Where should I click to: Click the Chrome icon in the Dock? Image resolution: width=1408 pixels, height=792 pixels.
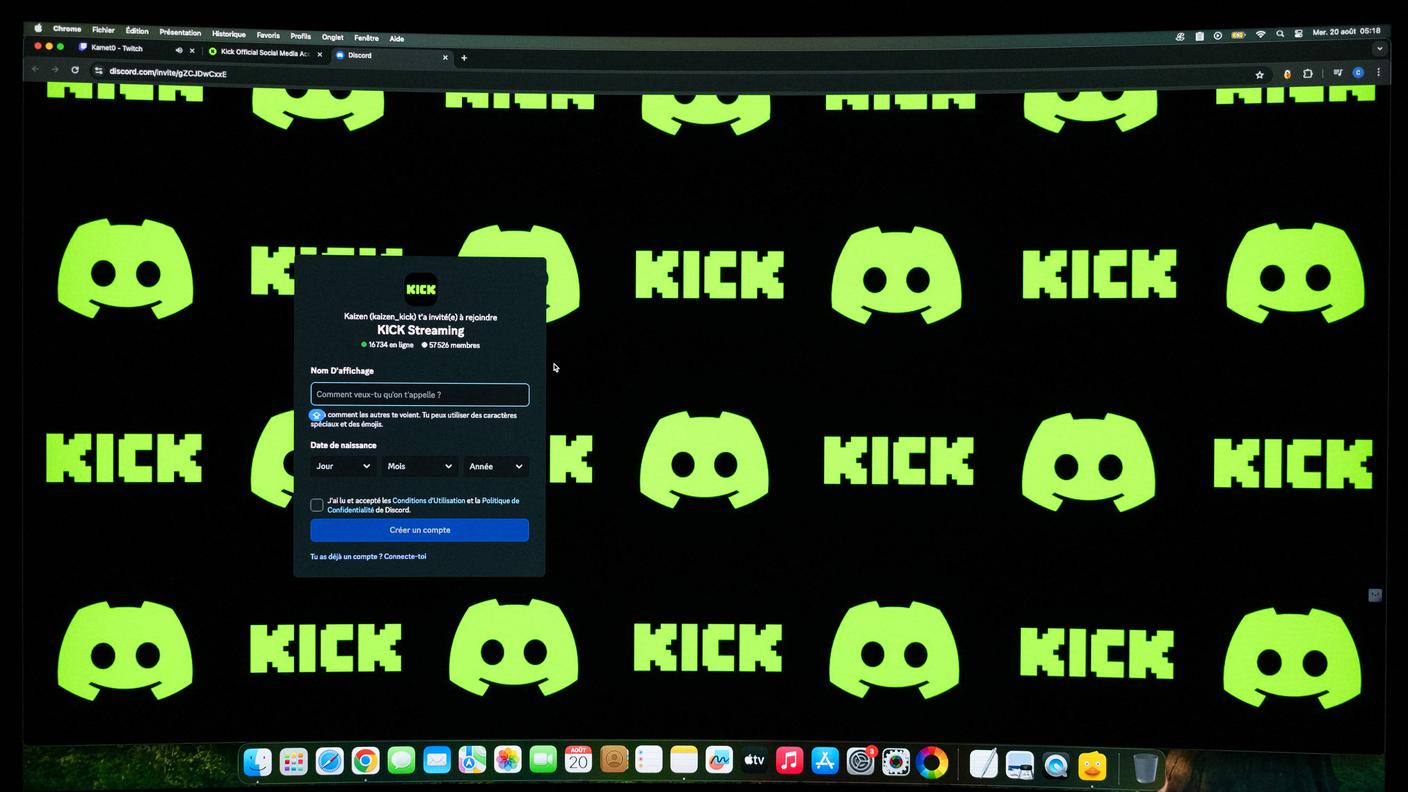pos(365,762)
